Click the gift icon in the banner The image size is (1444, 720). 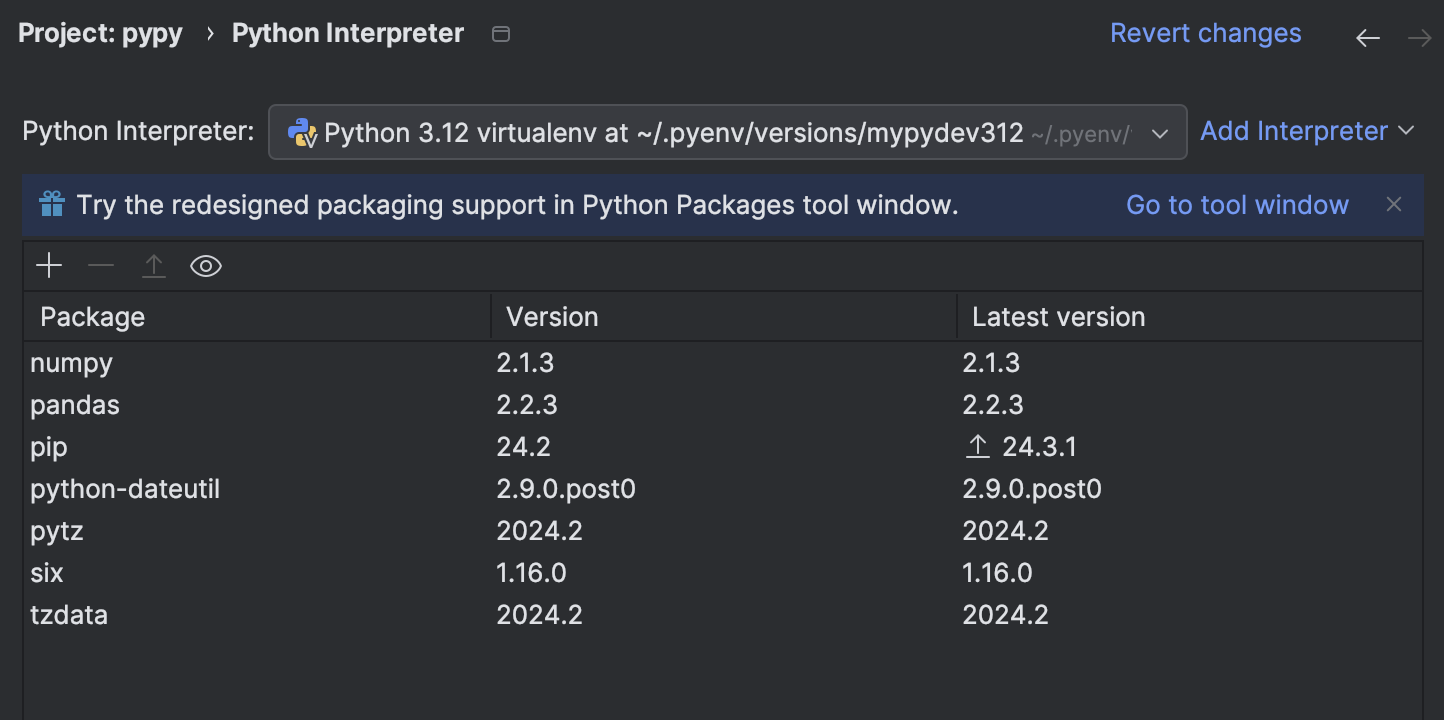52,205
